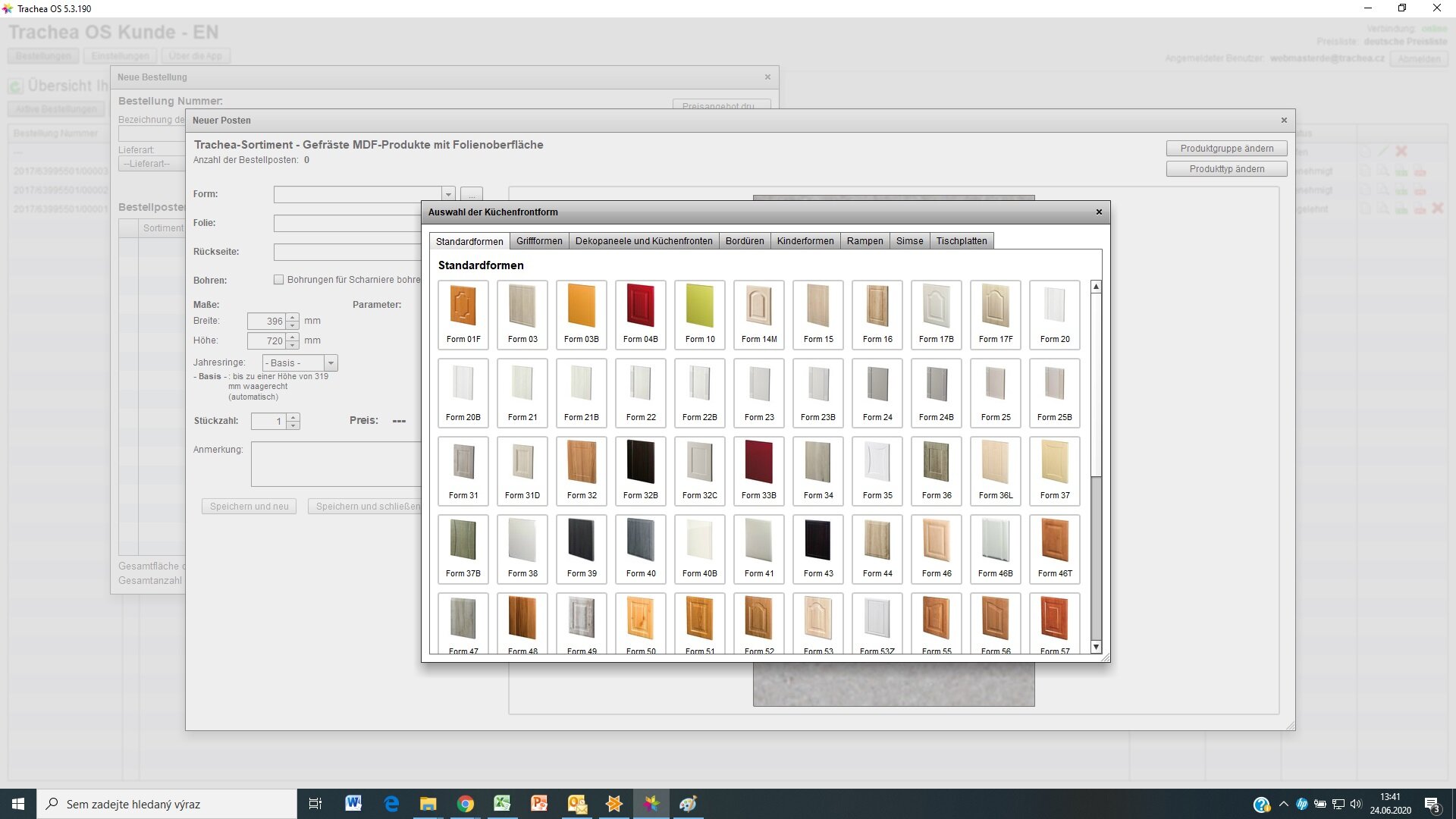
Task: Click the Anmerkung text area
Action: (x=337, y=464)
